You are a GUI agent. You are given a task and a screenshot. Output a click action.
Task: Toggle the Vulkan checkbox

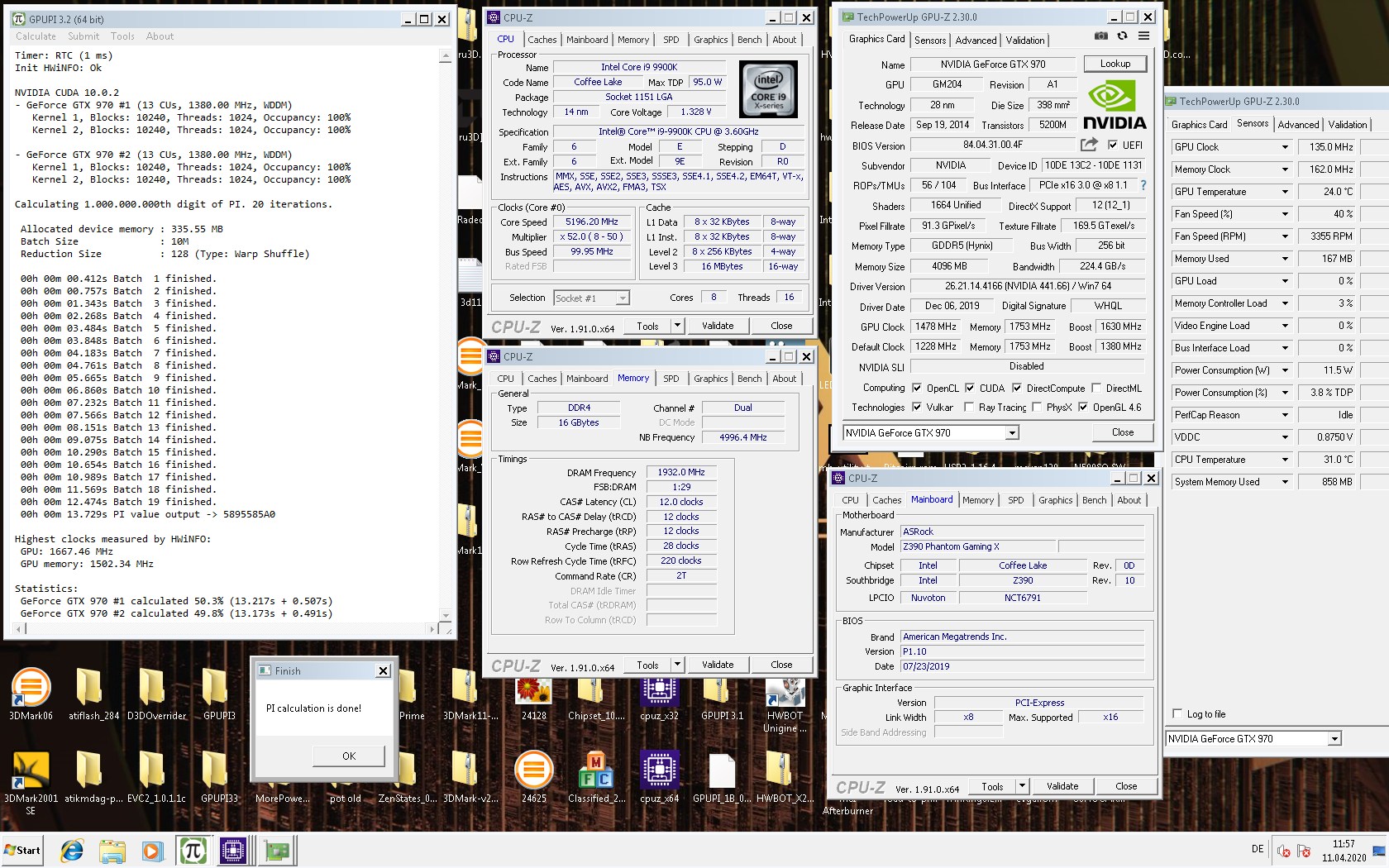pos(916,407)
